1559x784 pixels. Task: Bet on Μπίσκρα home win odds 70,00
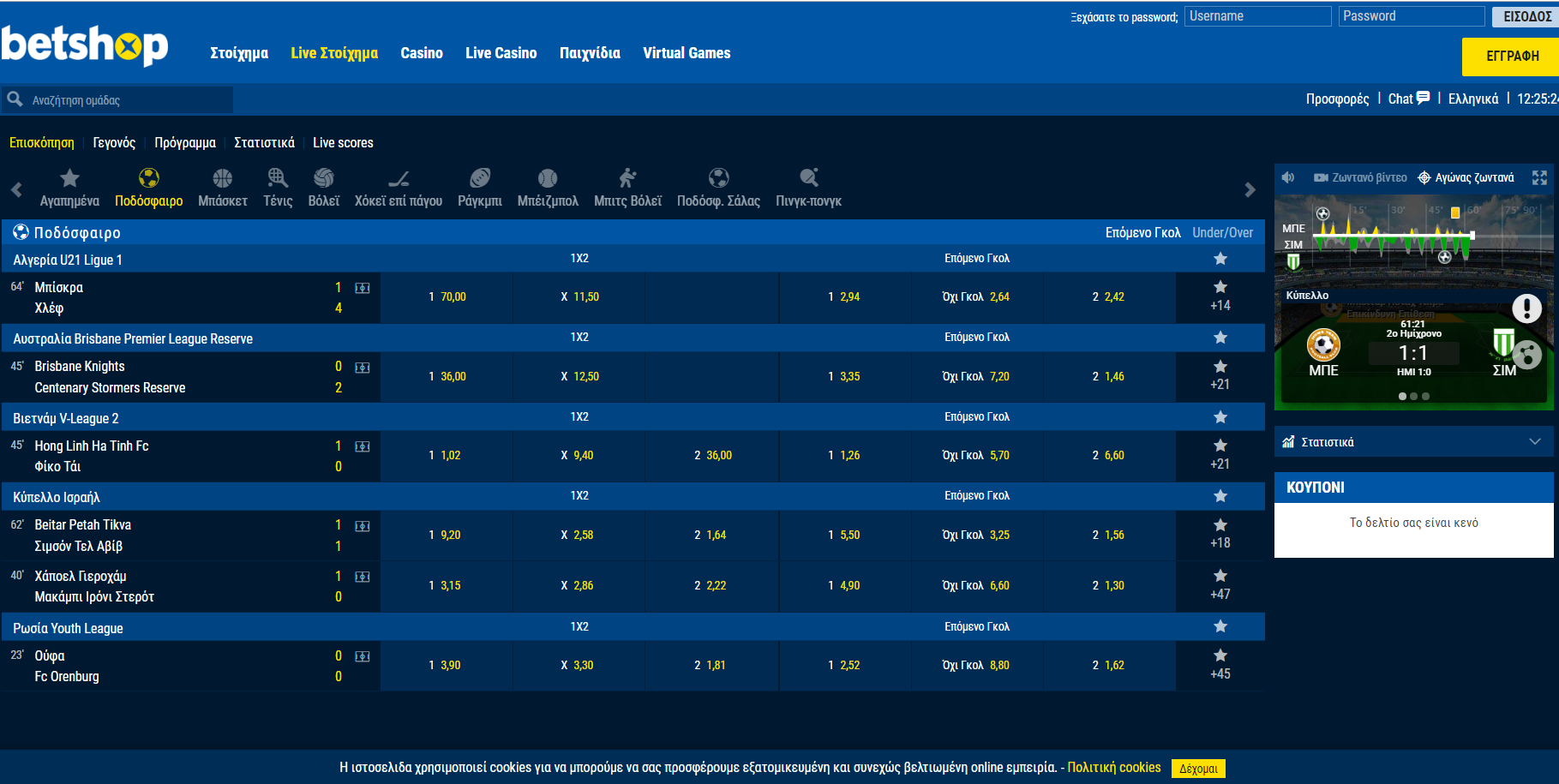coord(447,297)
